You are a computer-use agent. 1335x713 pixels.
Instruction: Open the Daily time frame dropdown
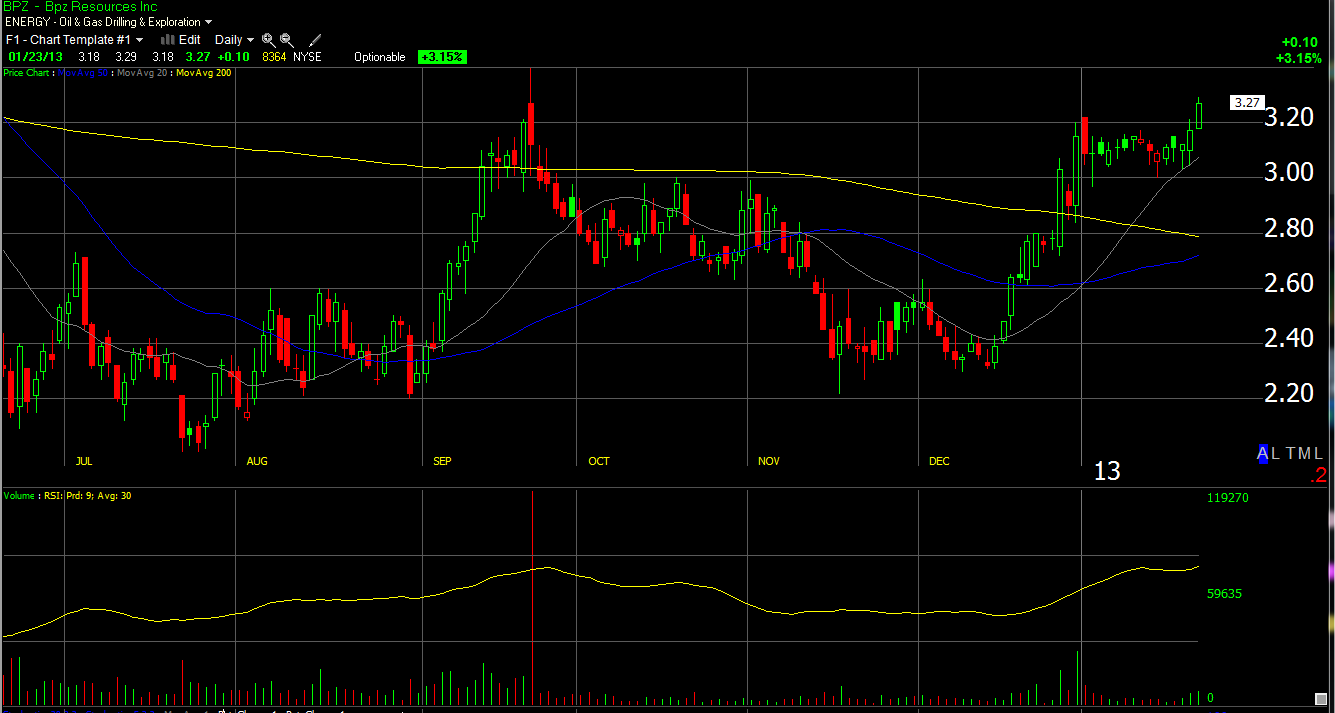(x=250, y=40)
